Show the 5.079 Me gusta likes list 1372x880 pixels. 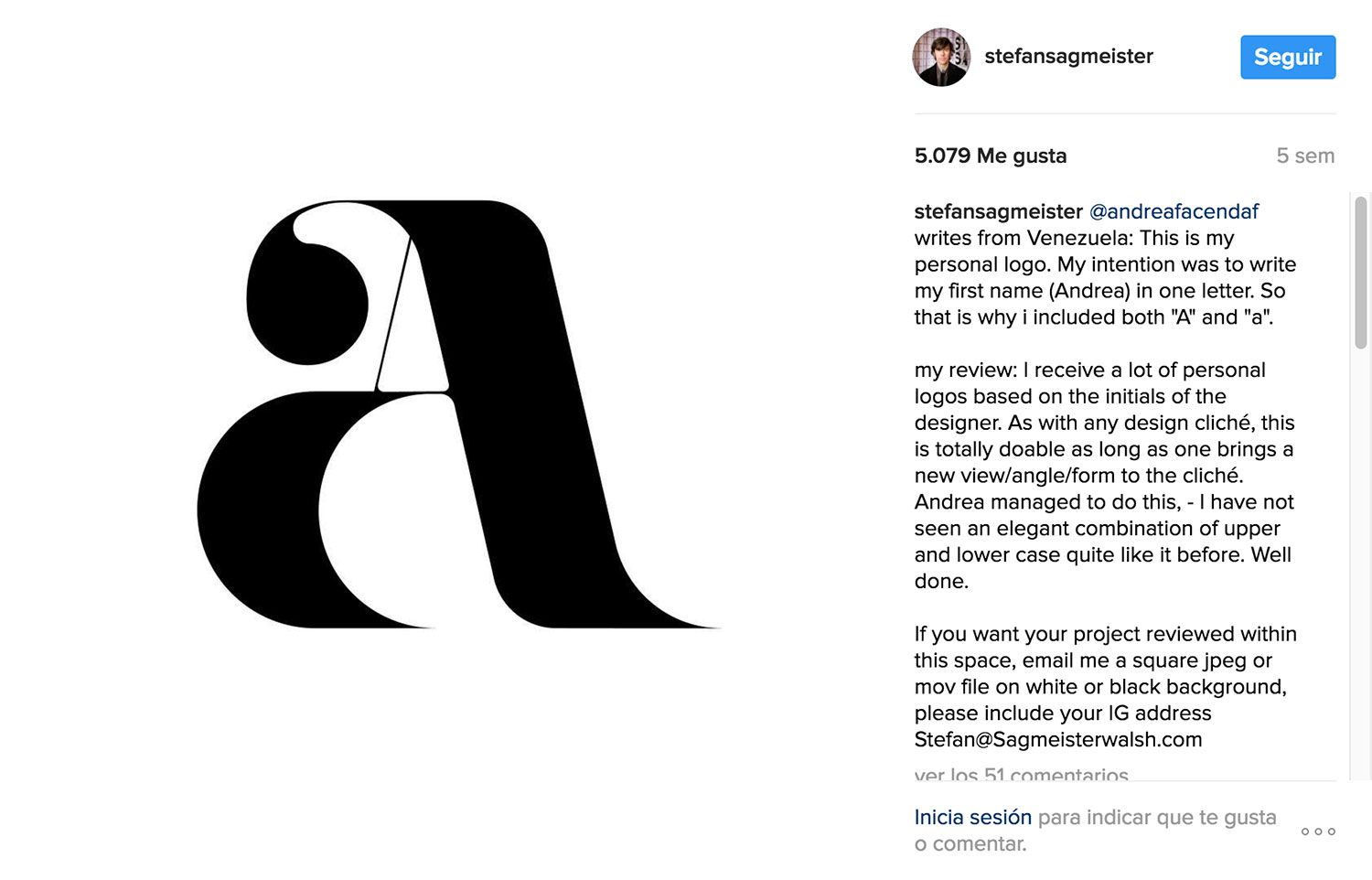[x=990, y=156]
